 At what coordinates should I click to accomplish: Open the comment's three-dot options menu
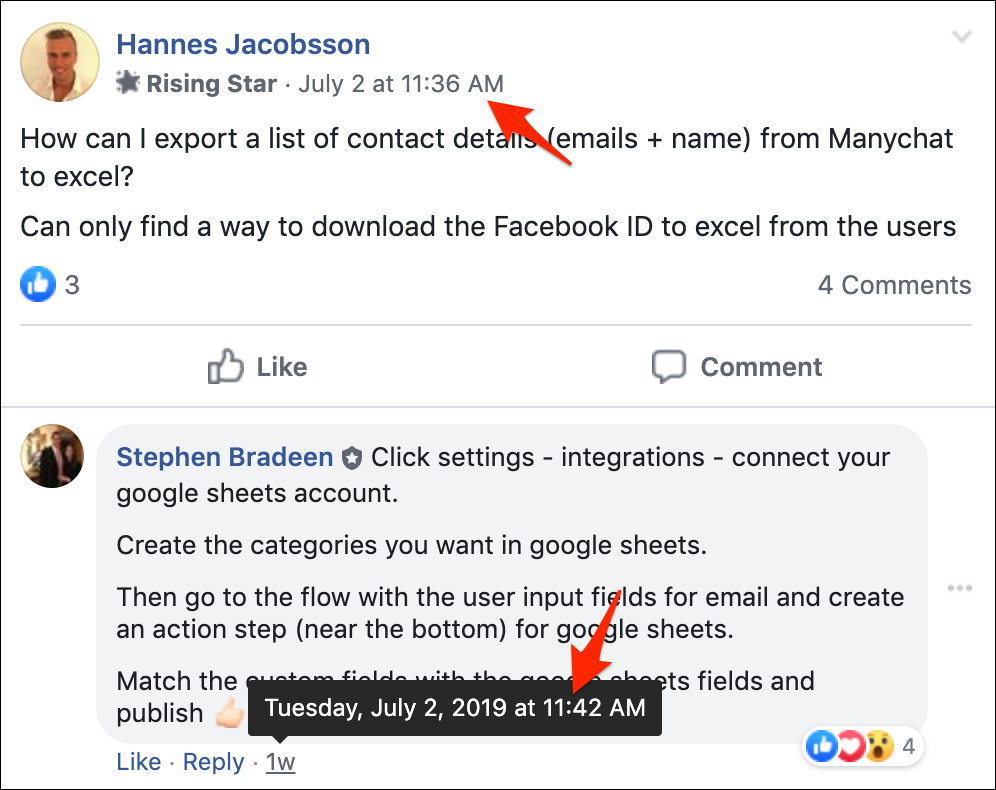click(x=959, y=588)
